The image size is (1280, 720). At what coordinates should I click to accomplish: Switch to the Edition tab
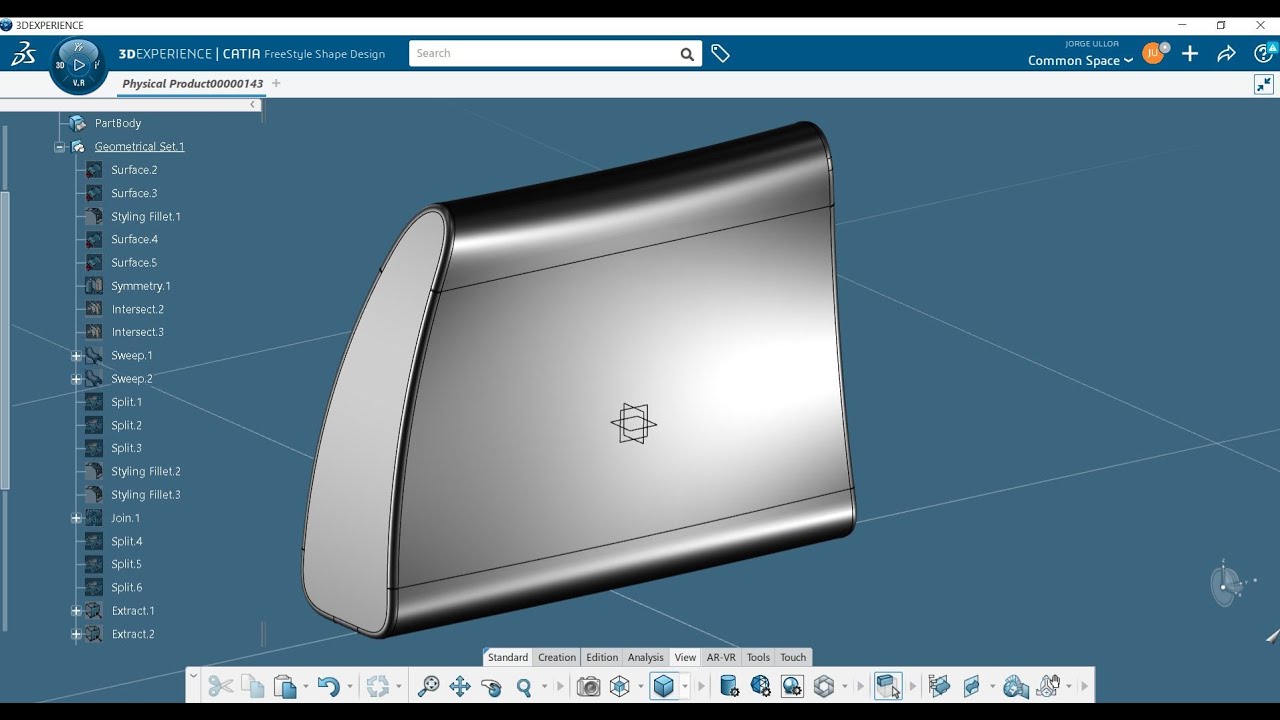pos(602,657)
